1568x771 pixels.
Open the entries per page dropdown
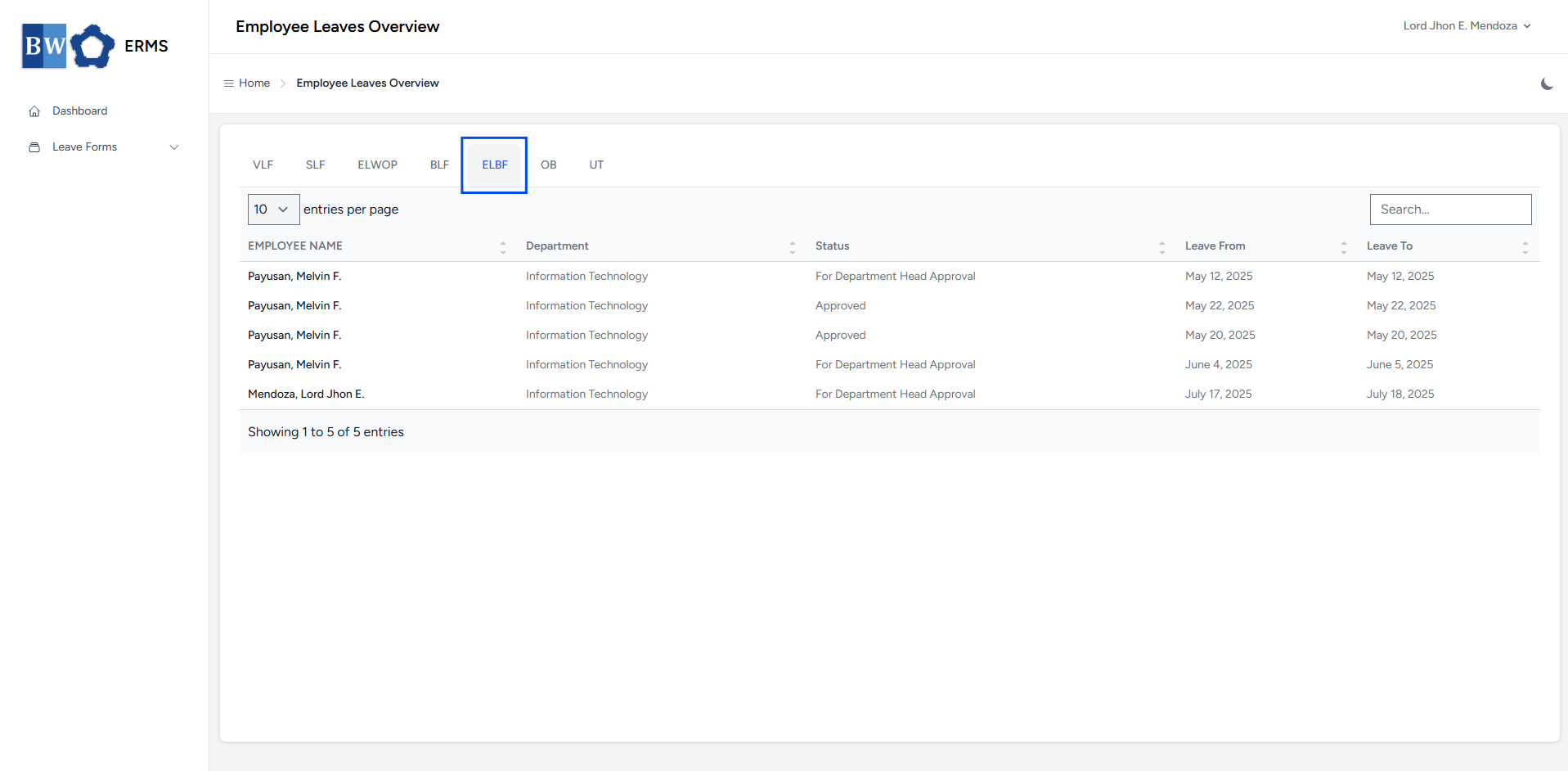click(x=274, y=210)
